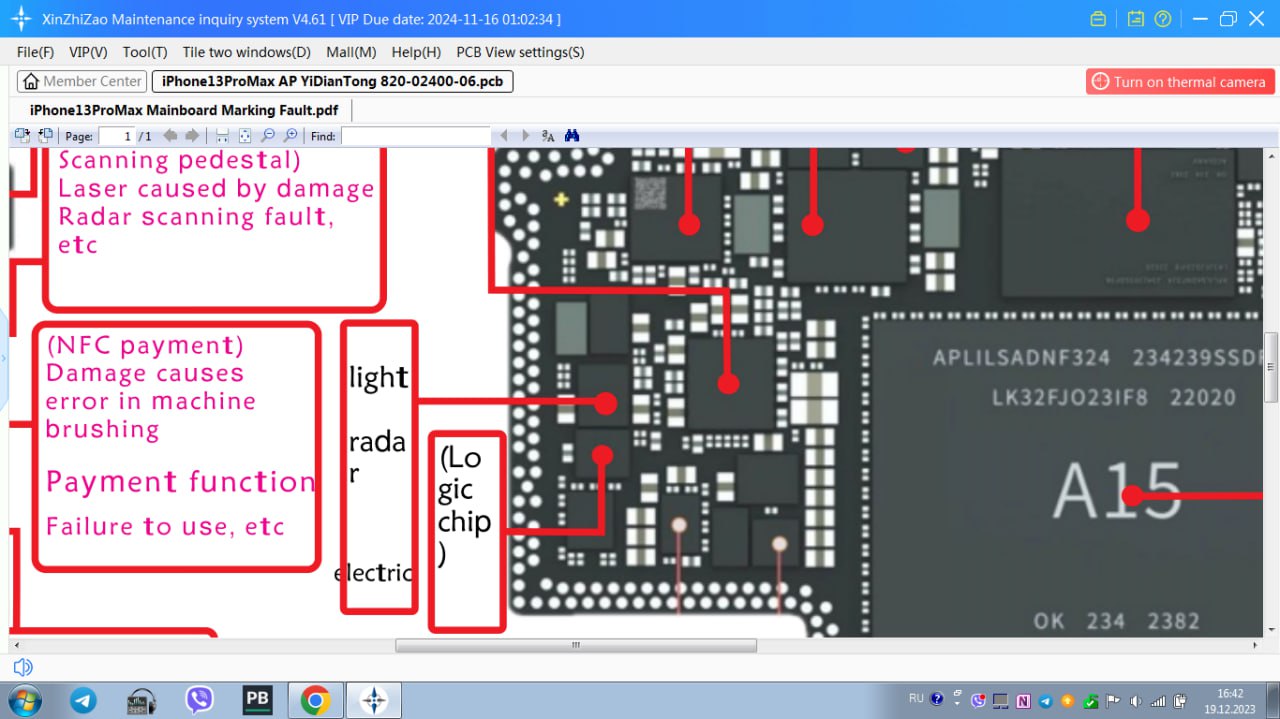Open PCB View settings(S) menu

tap(520, 52)
